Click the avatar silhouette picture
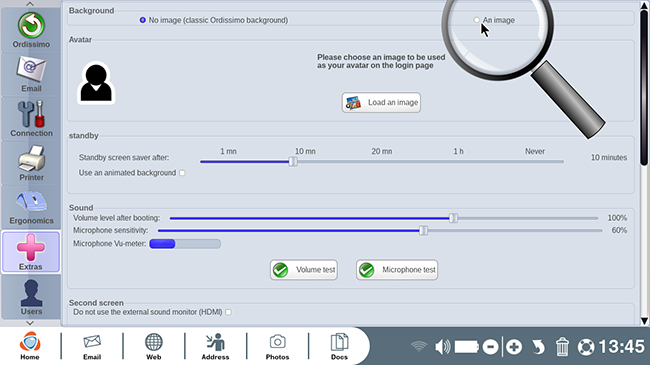The image size is (650, 365). [x=96, y=83]
